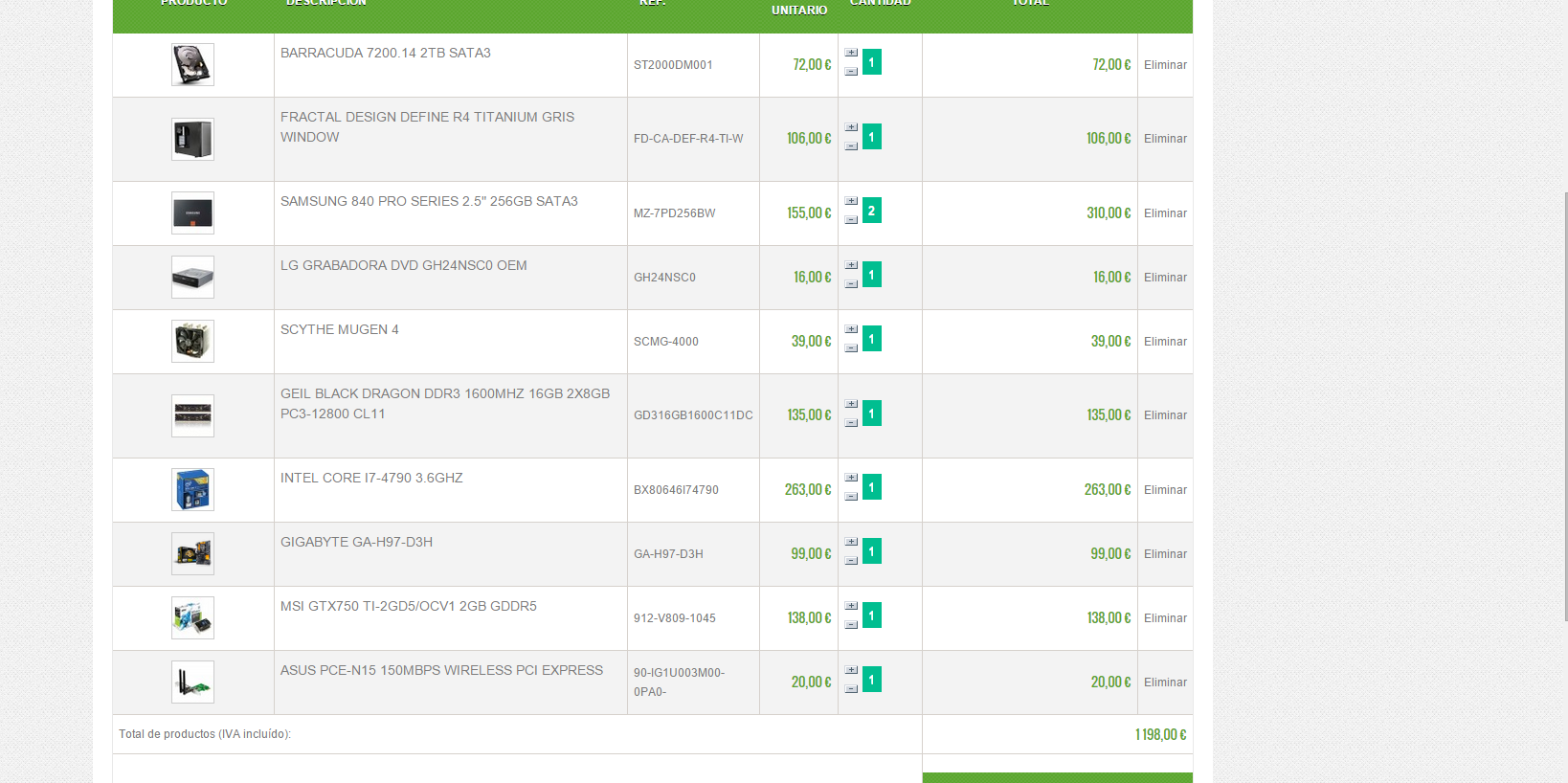Increase quantity of Intel Core i7-4790
This screenshot has width=1568, height=783.
(x=851, y=478)
